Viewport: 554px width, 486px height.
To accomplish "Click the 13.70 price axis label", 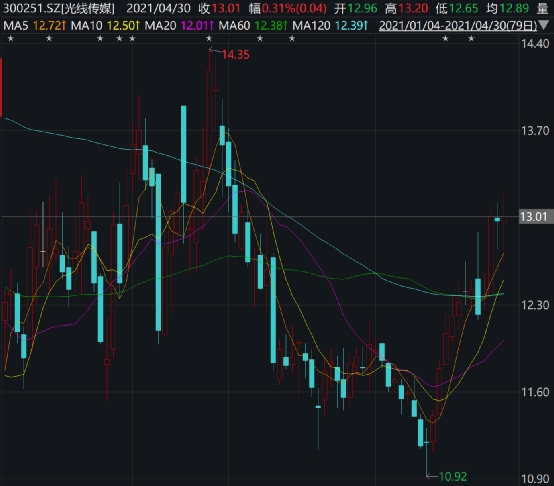I will point(535,131).
